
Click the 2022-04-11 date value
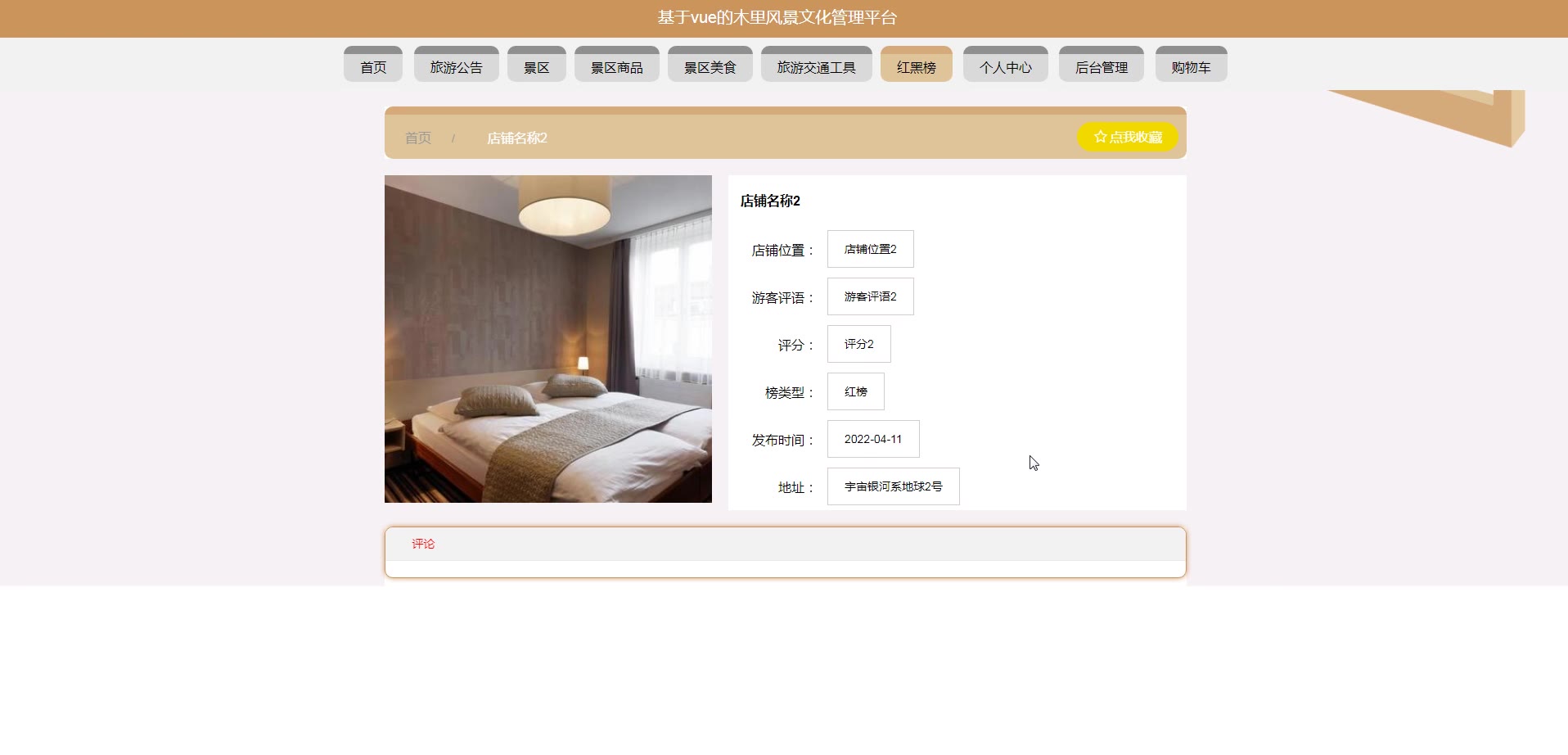[x=873, y=439]
